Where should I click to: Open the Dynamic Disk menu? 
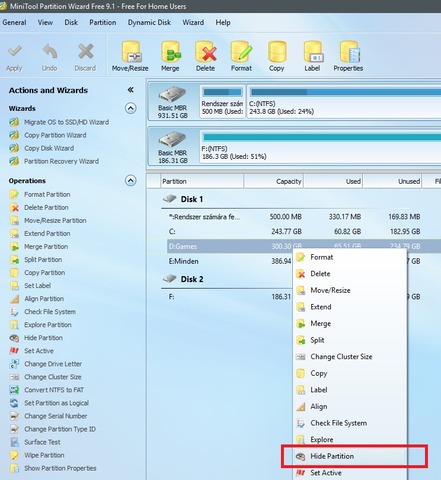(x=149, y=22)
